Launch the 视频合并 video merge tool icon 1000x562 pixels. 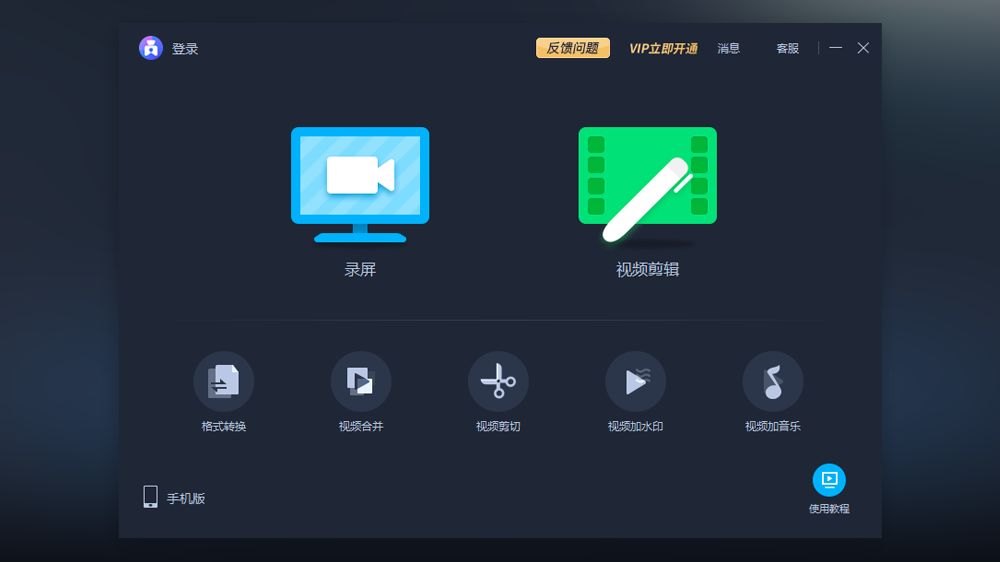361,381
